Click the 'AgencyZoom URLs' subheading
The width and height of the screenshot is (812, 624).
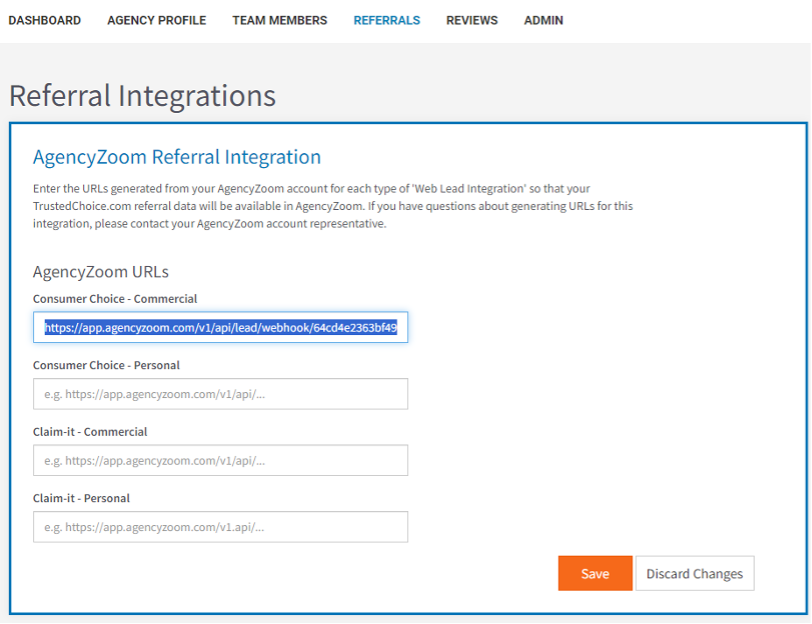point(100,272)
